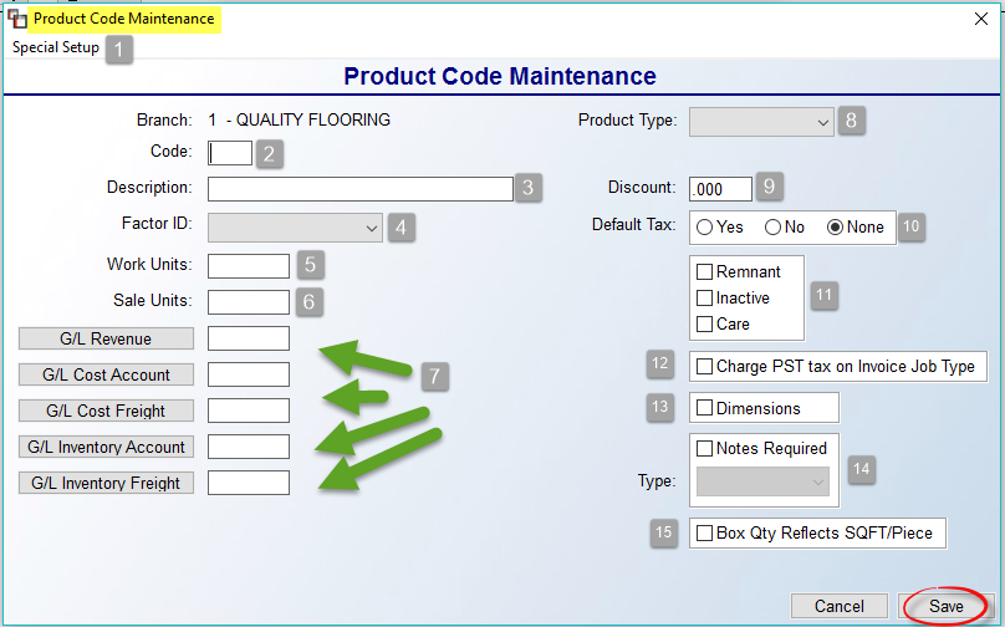The height and width of the screenshot is (627, 1005).
Task: Save the product code
Action: [x=946, y=606]
